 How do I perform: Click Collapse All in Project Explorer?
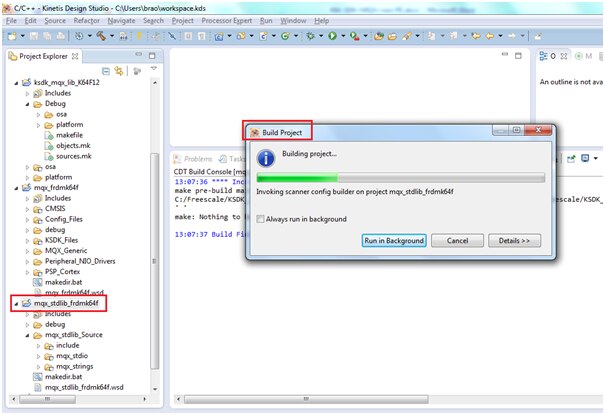pyautogui.click(x=106, y=71)
